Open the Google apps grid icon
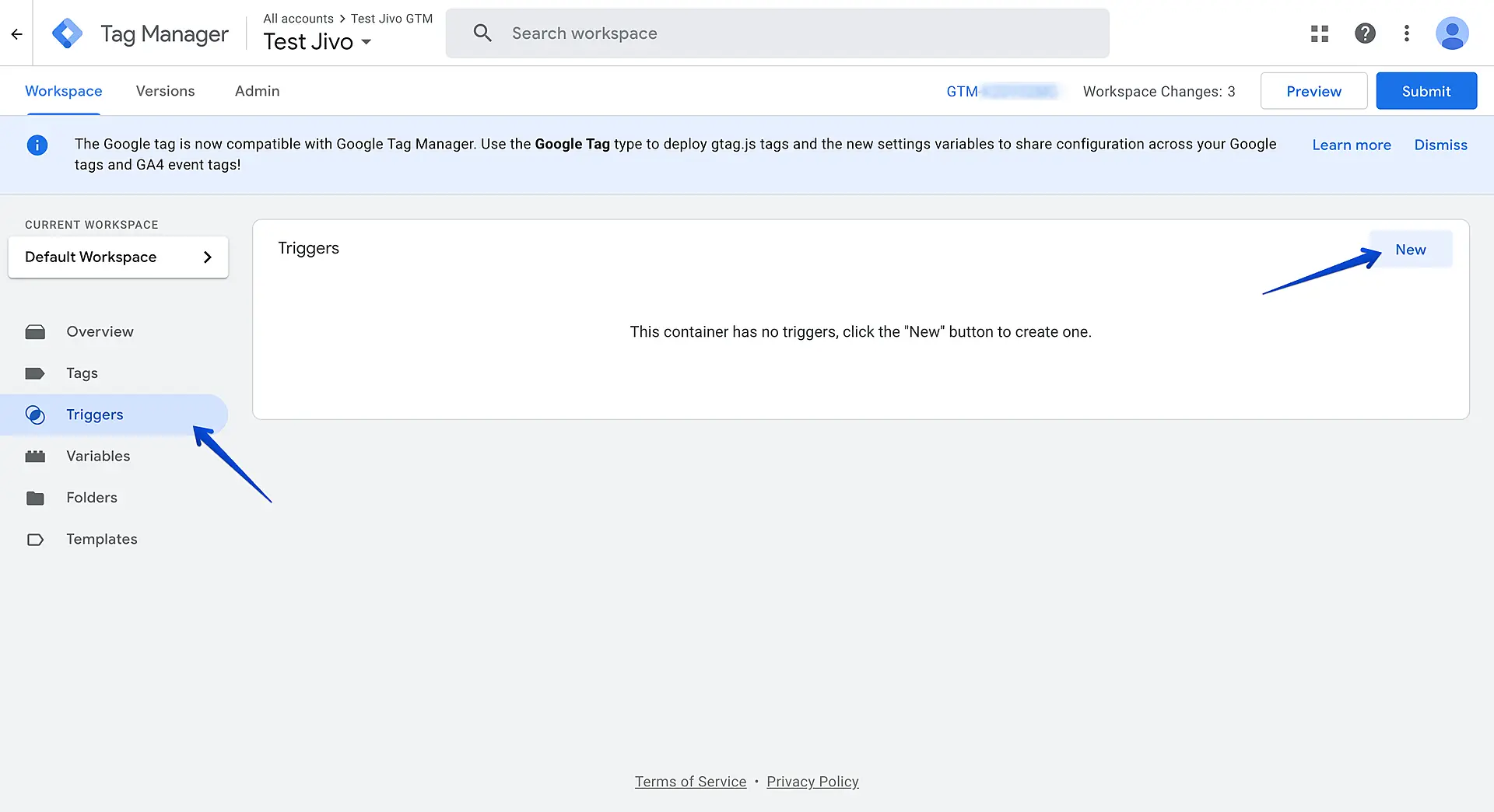1494x812 pixels. pyautogui.click(x=1320, y=33)
